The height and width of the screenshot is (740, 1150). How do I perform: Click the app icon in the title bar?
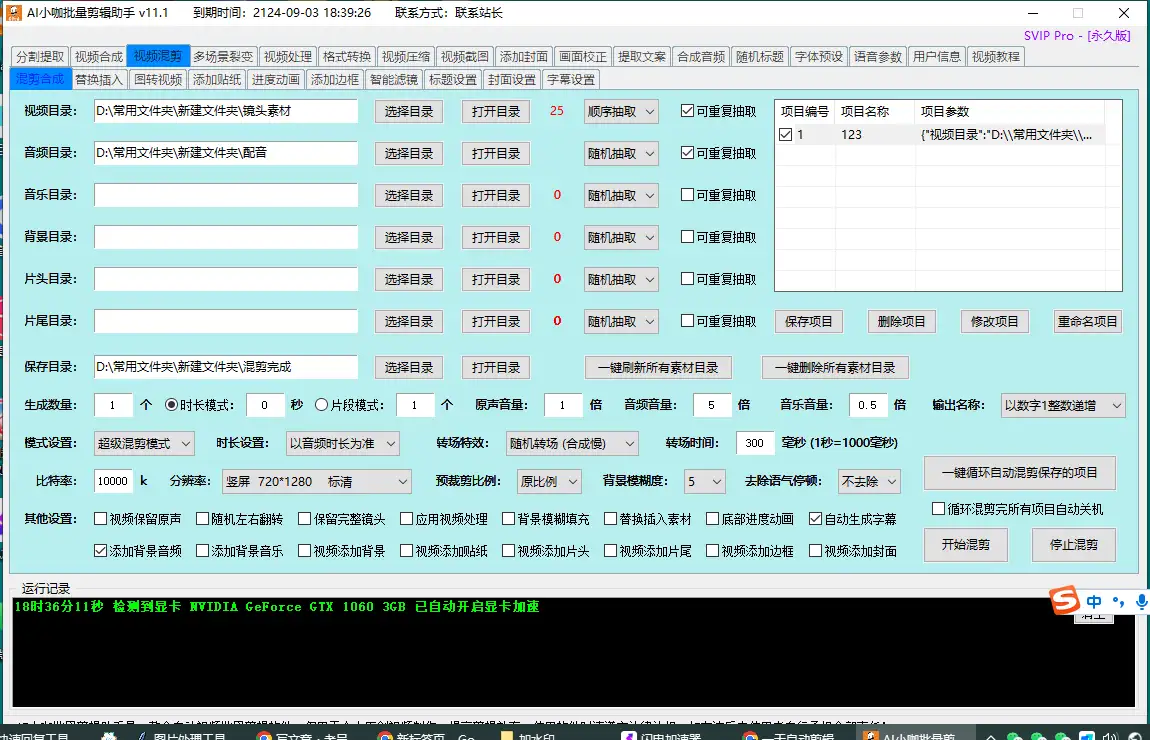click(15, 13)
